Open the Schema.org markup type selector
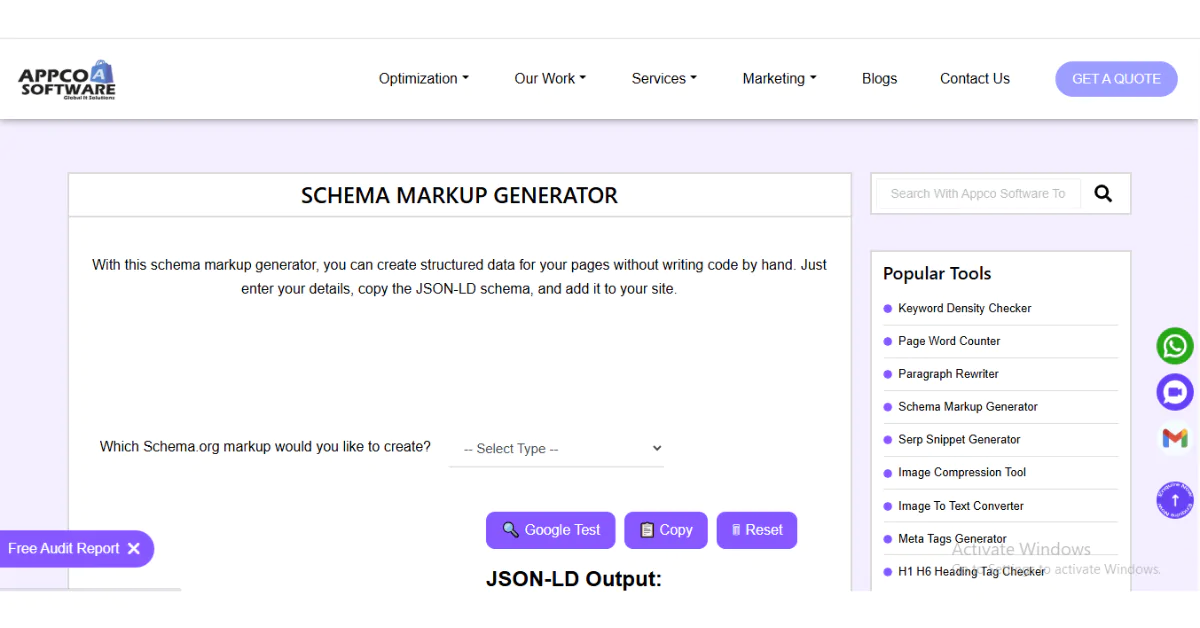 [556, 448]
